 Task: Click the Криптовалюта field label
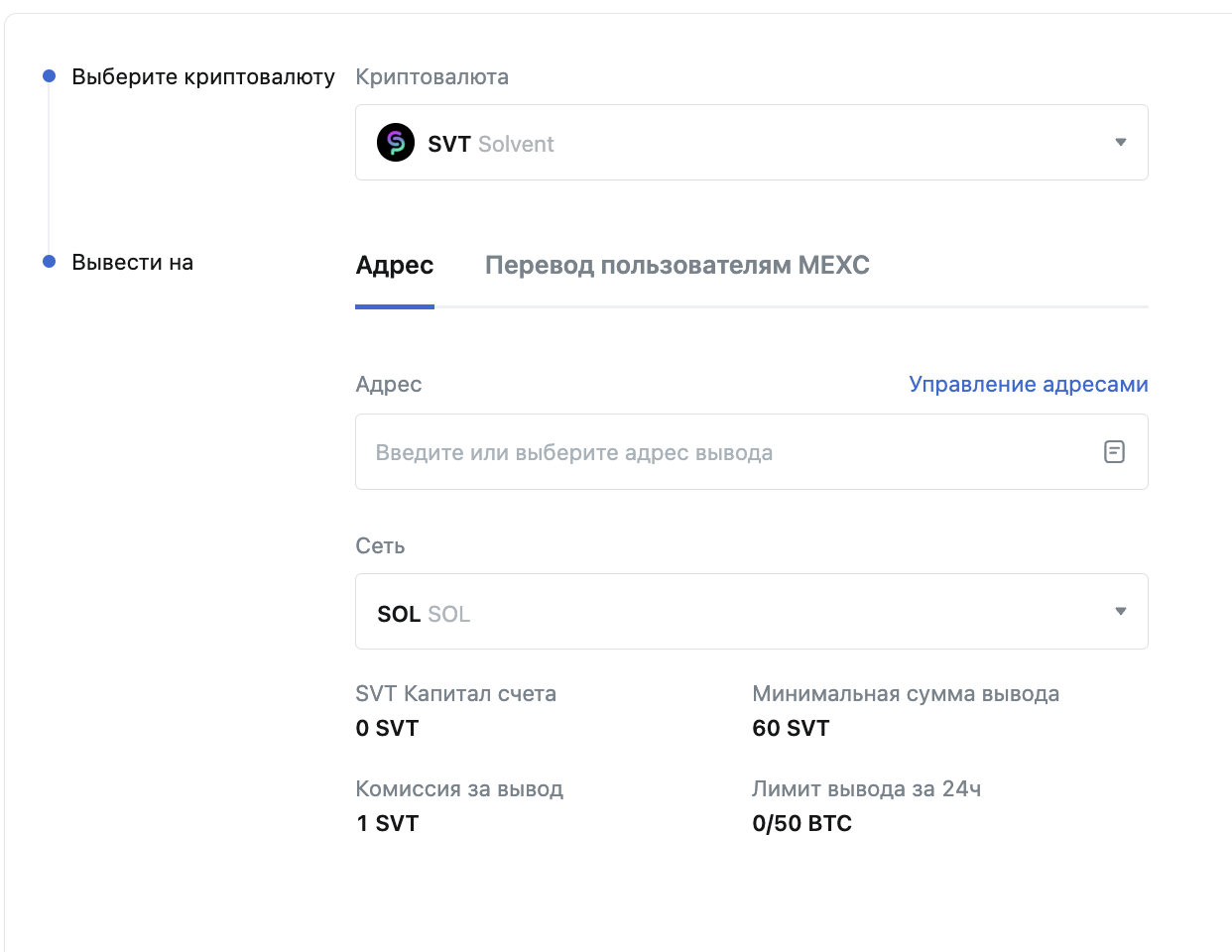click(x=431, y=77)
